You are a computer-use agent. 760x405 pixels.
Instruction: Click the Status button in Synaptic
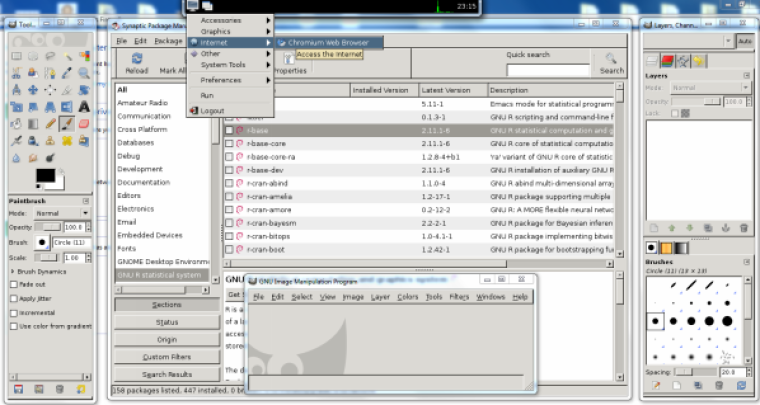pyautogui.click(x=167, y=322)
